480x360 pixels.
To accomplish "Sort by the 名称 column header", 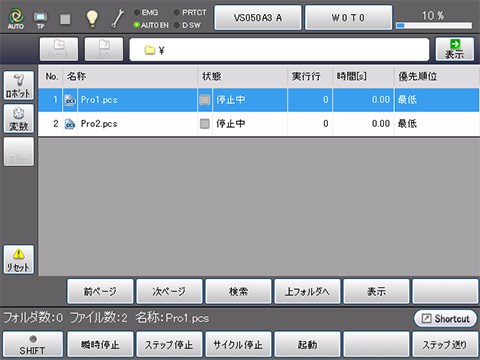I will point(130,76).
